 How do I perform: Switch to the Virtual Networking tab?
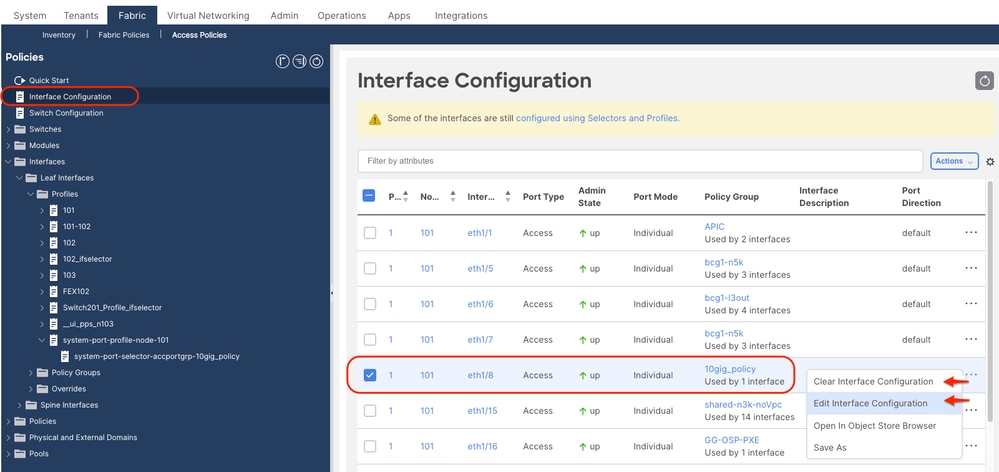click(x=208, y=15)
